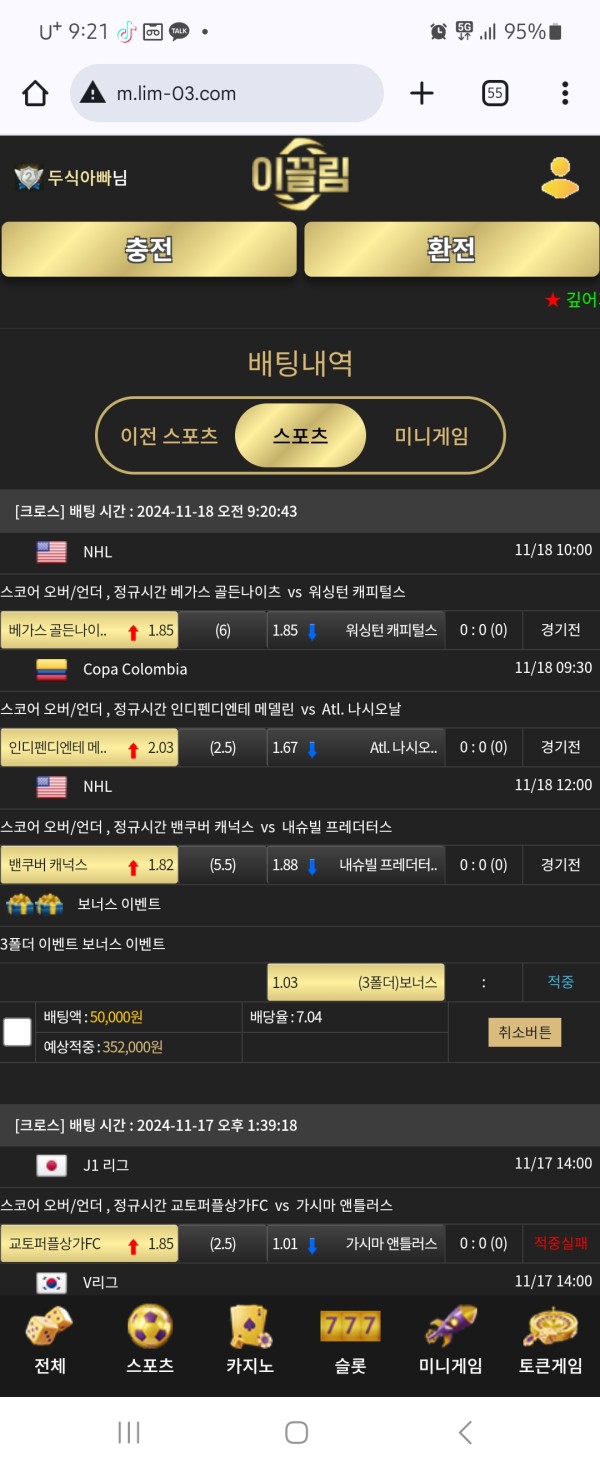The image size is (600, 1467).
Task: Tap the browser home icon
Action: 35,94
